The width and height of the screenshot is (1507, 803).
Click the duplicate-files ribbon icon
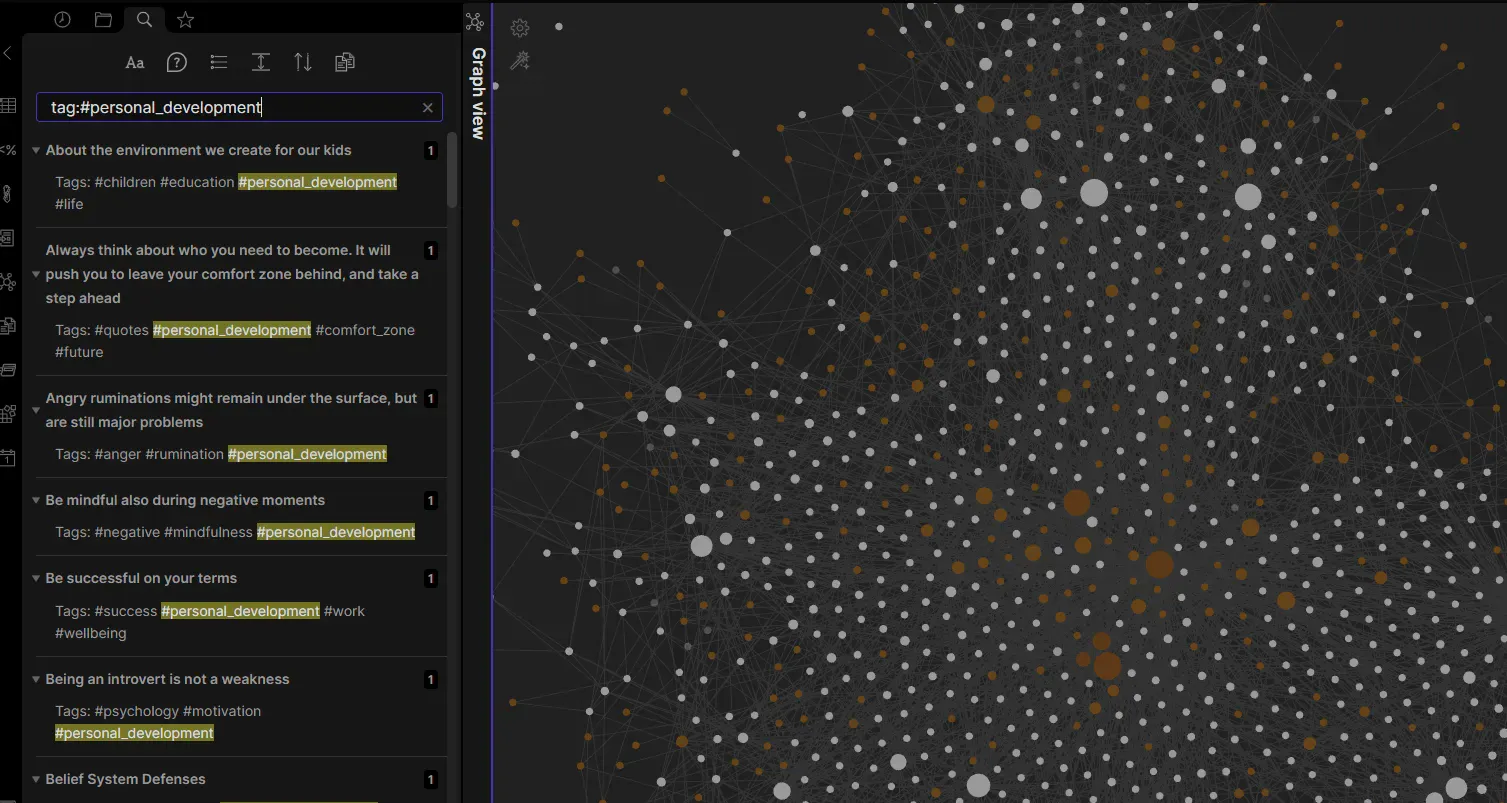7,326
